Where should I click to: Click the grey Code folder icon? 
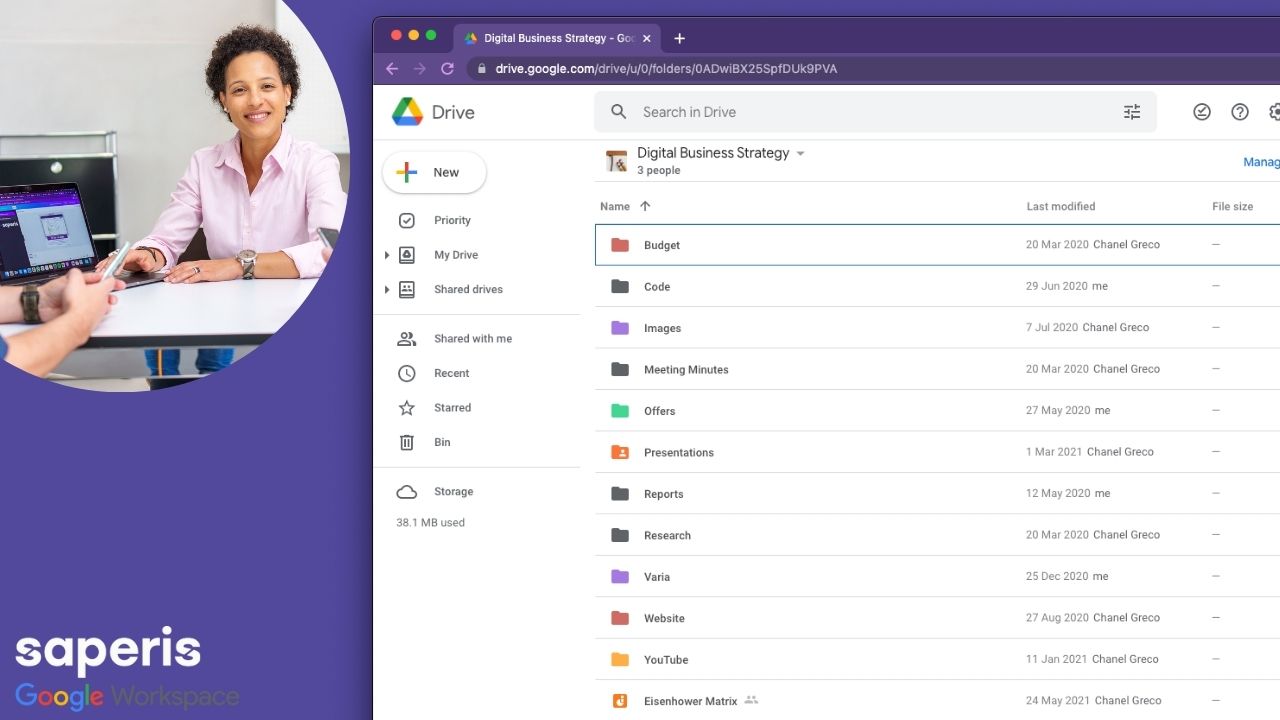620,286
